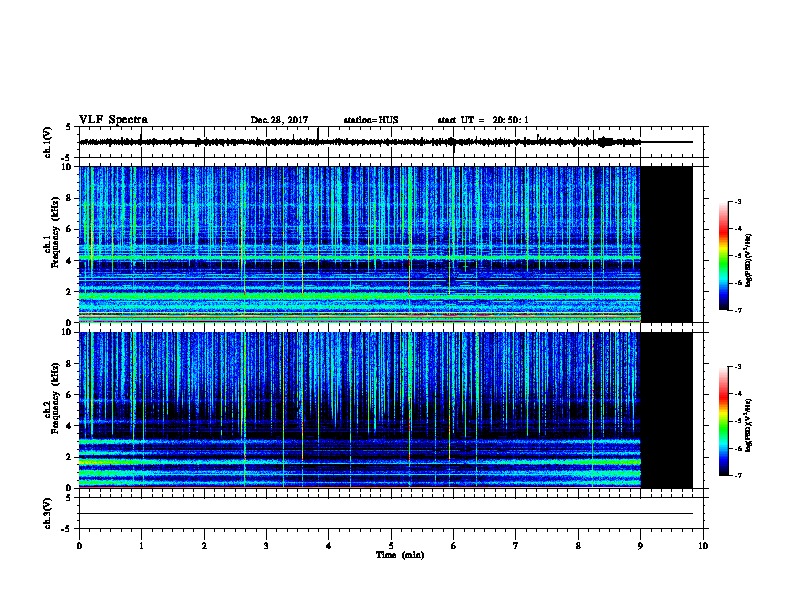Click the "-5" voltage tick of ch.3 waveform
Image resolution: width=792 pixels, height=612 pixels.
(67, 529)
